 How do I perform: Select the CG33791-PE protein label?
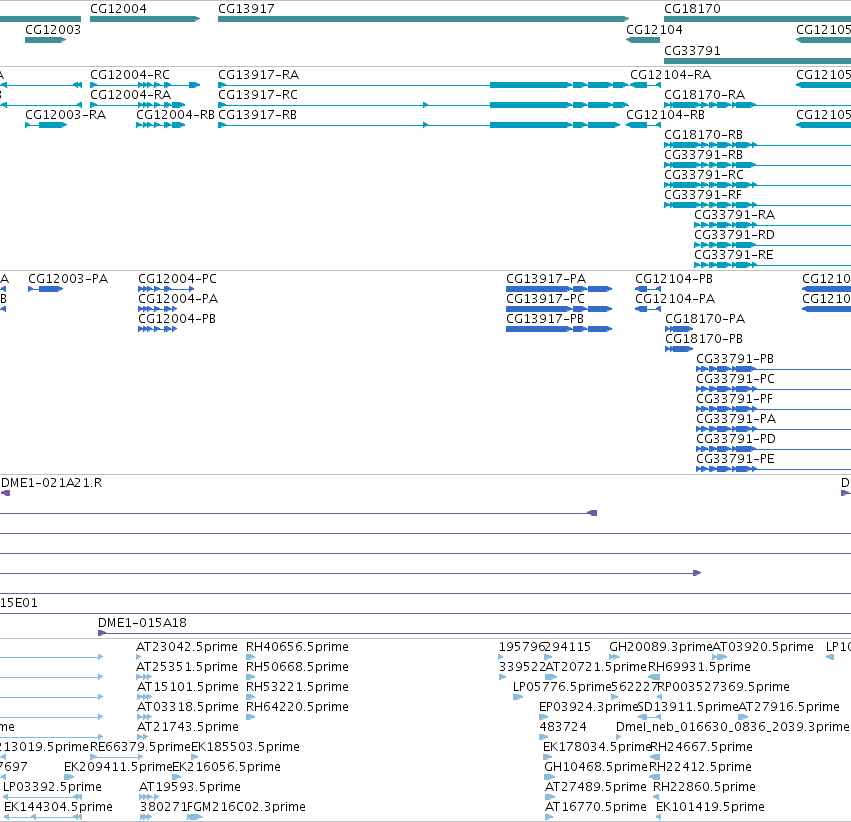point(735,458)
